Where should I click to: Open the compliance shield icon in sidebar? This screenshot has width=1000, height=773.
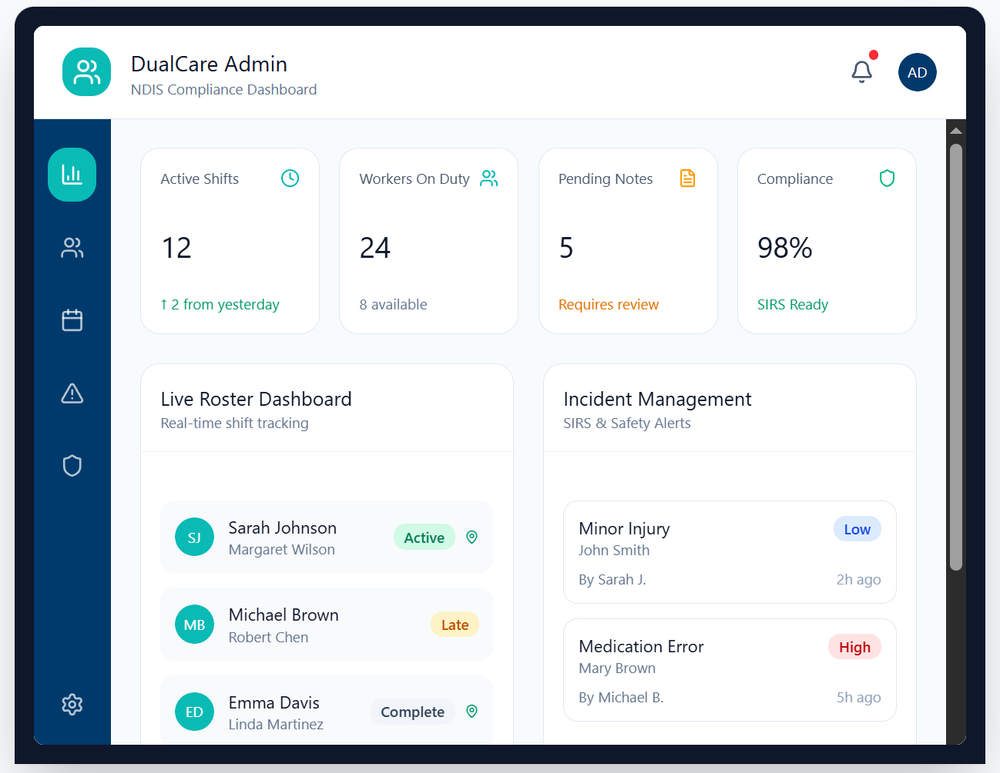point(72,466)
